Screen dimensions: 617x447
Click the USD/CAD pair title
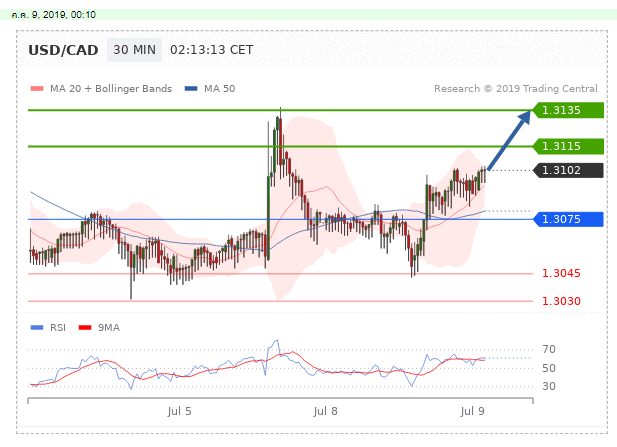tap(63, 50)
